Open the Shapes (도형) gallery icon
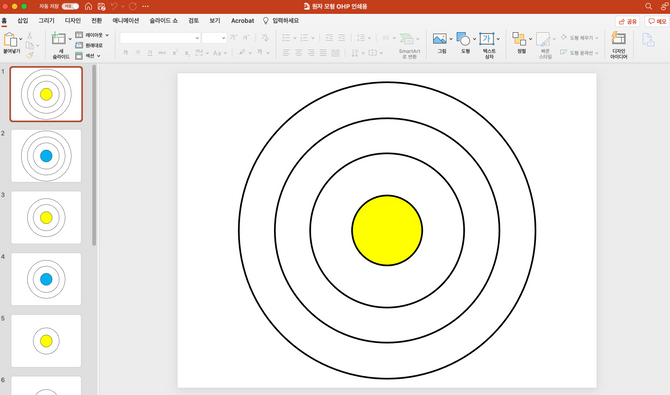Screen dimensions: 670x395 coord(463,39)
